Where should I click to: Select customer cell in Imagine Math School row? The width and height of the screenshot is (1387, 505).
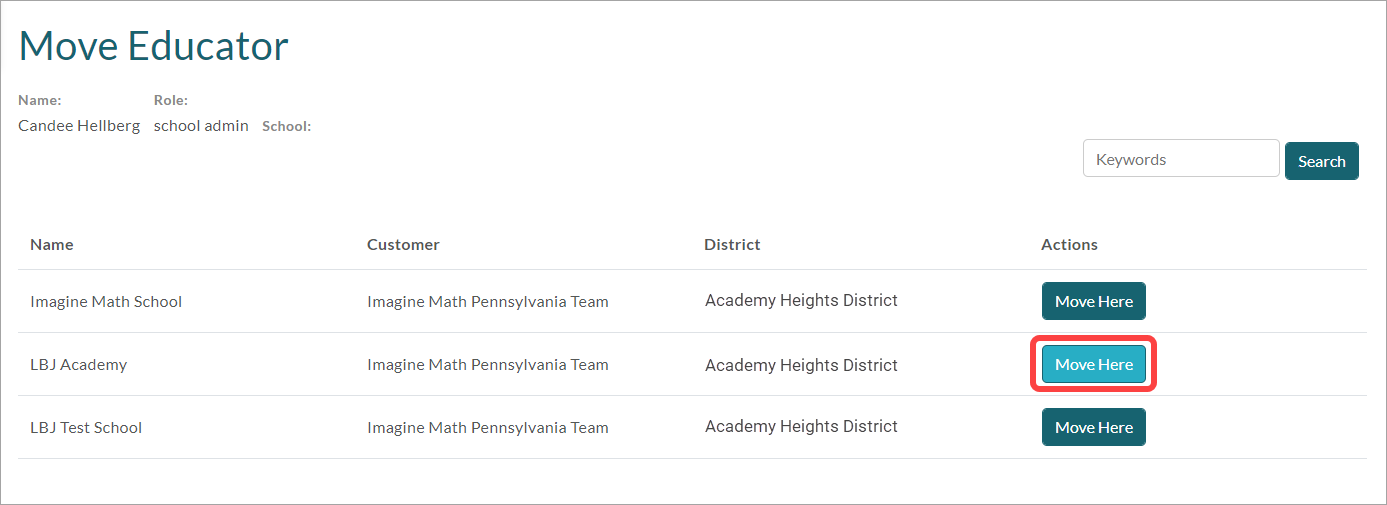(x=487, y=301)
